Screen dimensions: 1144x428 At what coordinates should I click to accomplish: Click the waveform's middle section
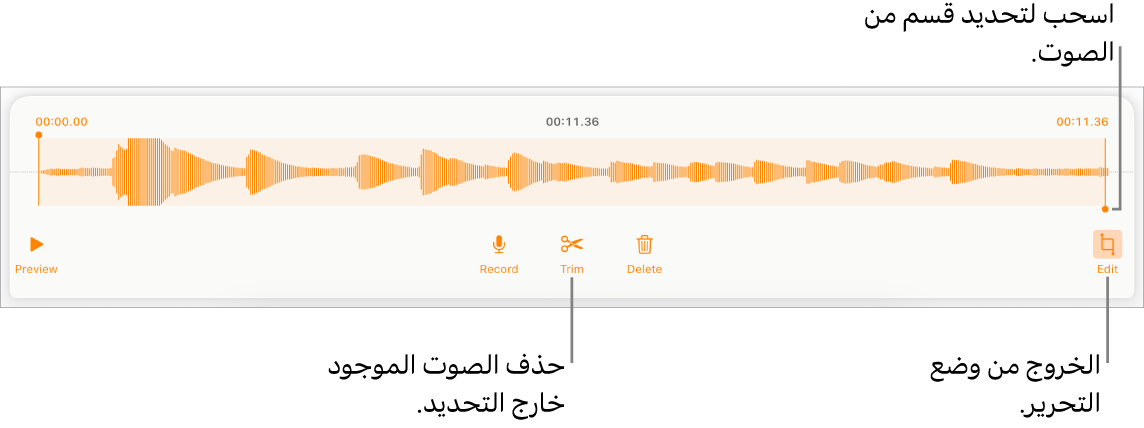click(572, 172)
